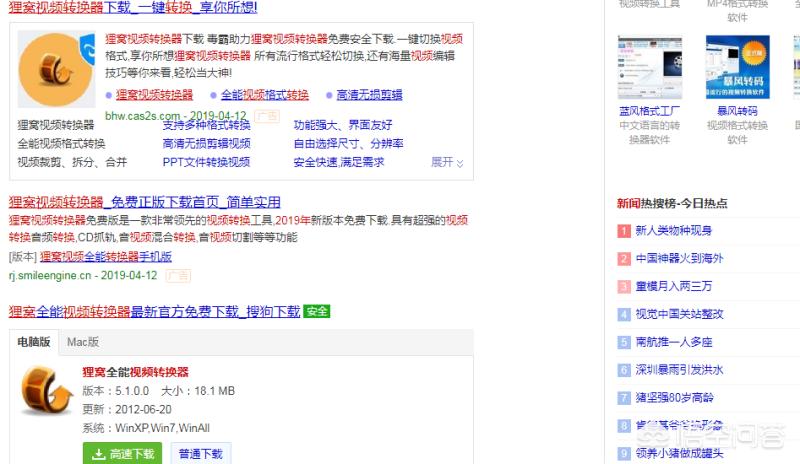The width and height of the screenshot is (800, 464).
Task: Open the 全能视频格式转换 sublink
Action: click(264, 94)
